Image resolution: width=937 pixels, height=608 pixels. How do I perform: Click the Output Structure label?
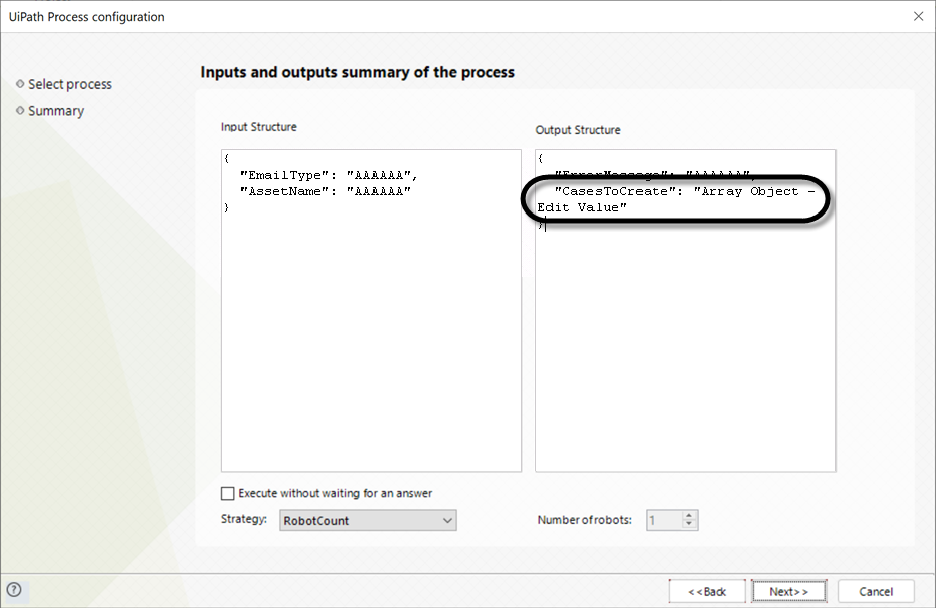pos(578,130)
